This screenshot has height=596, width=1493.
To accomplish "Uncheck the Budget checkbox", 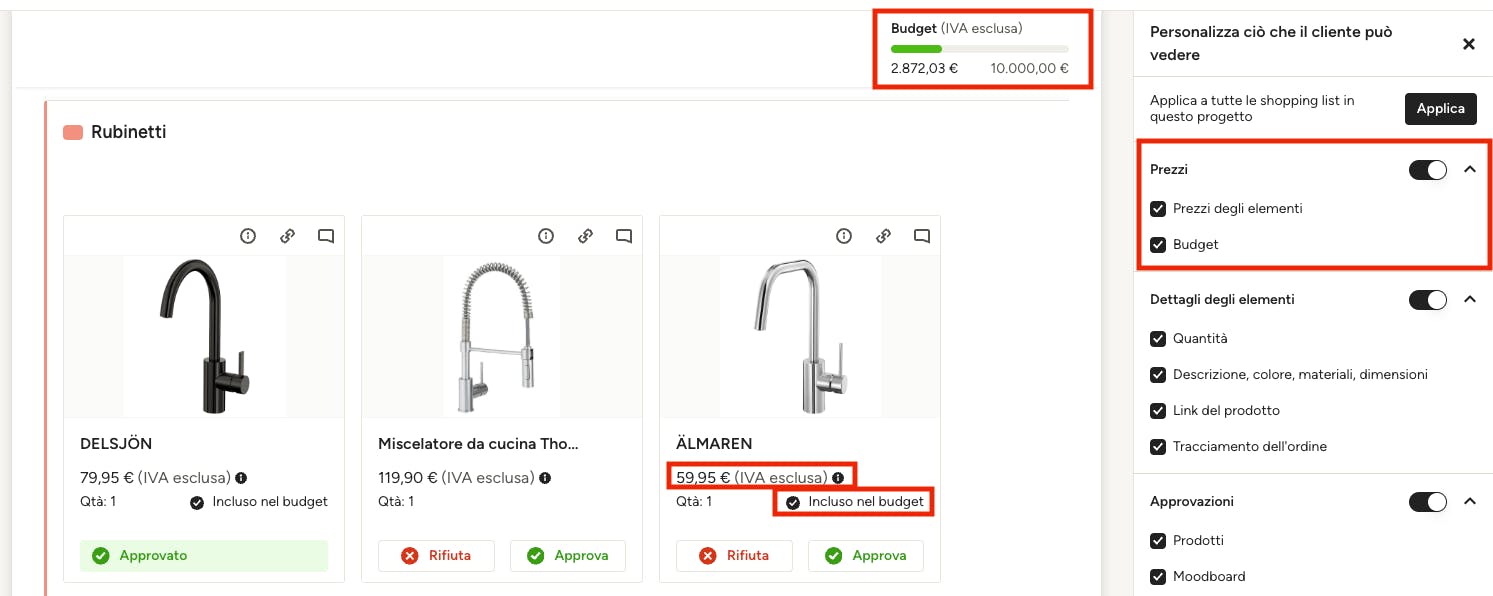I will pos(1158,245).
